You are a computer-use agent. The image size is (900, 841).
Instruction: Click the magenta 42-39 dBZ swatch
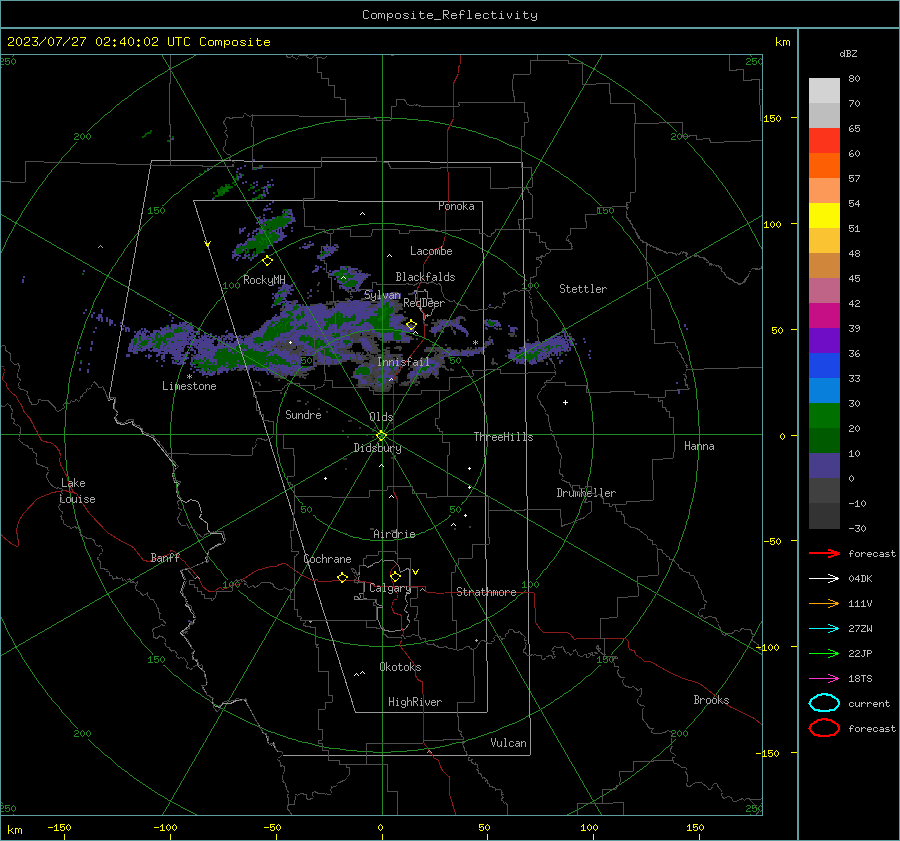click(x=824, y=316)
